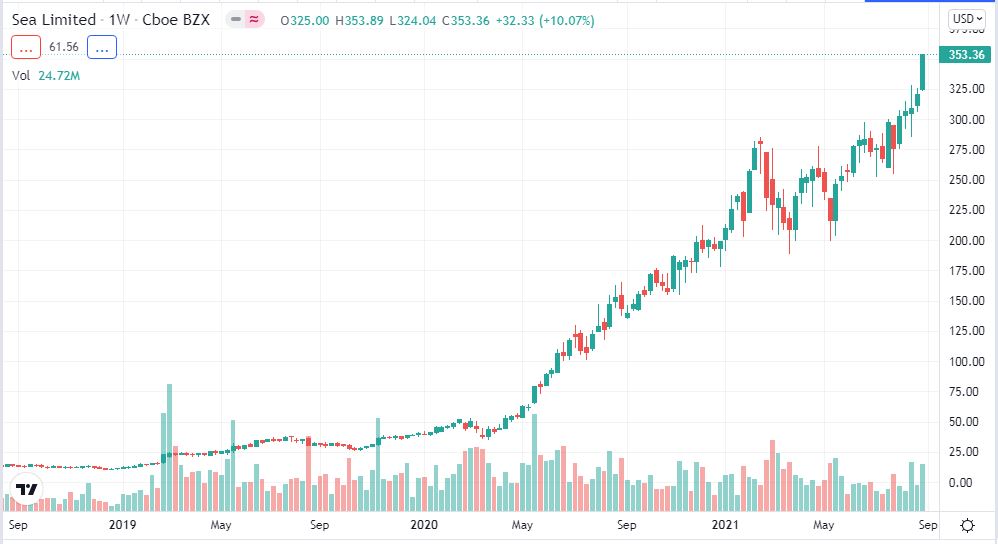Click the 2021 label on time axis
The width and height of the screenshot is (998, 544).
click(725, 525)
